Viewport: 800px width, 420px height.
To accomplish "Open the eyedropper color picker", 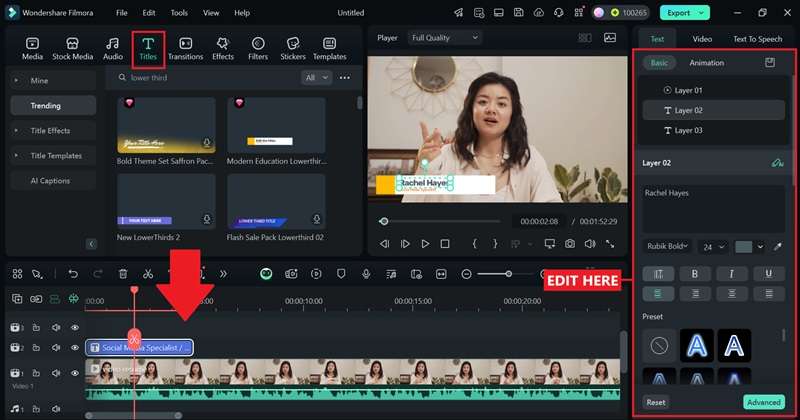I will pyautogui.click(x=778, y=246).
